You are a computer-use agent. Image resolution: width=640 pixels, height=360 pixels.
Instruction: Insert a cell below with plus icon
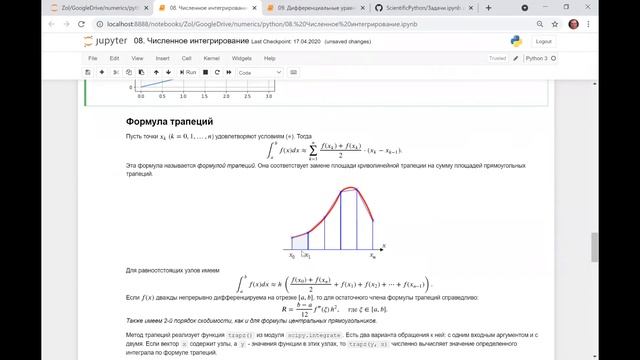point(102,72)
